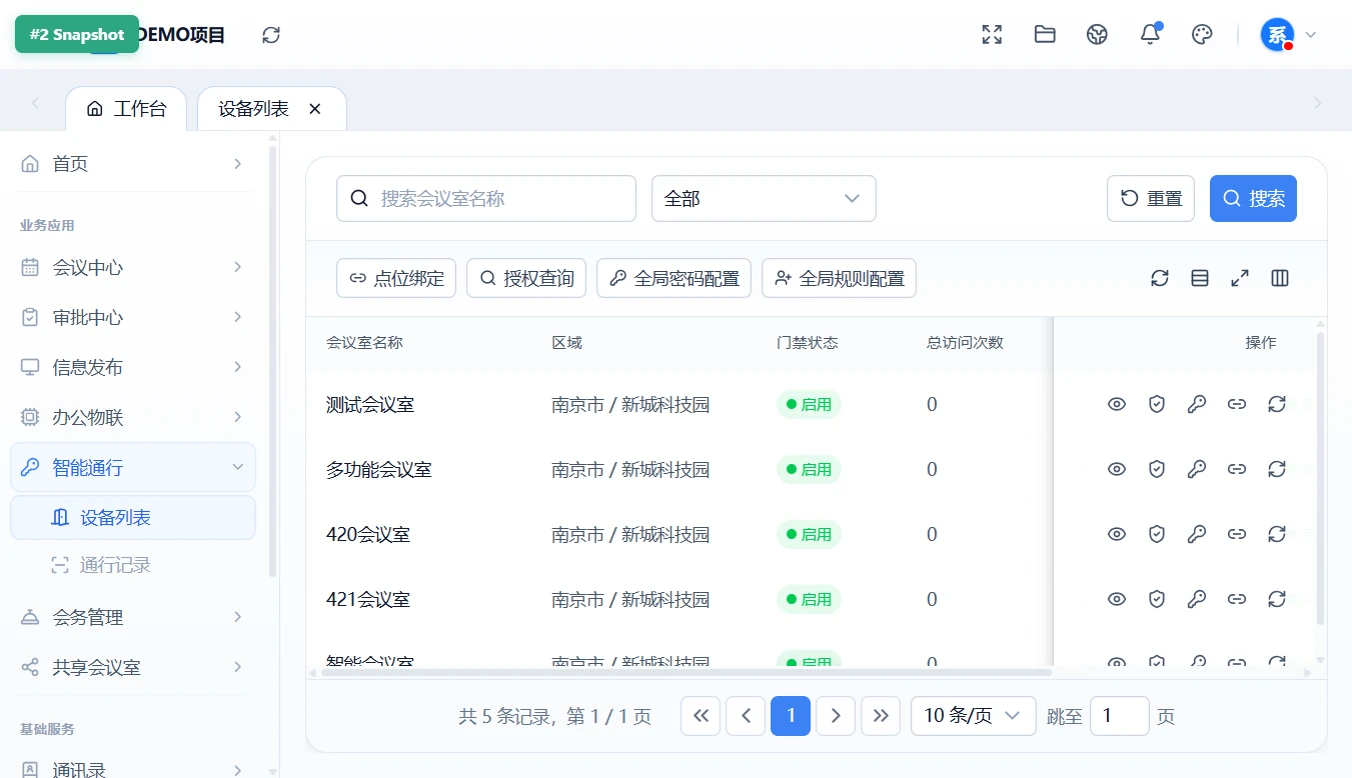Change table row density icon
This screenshot has height=778, width=1352.
click(1200, 278)
